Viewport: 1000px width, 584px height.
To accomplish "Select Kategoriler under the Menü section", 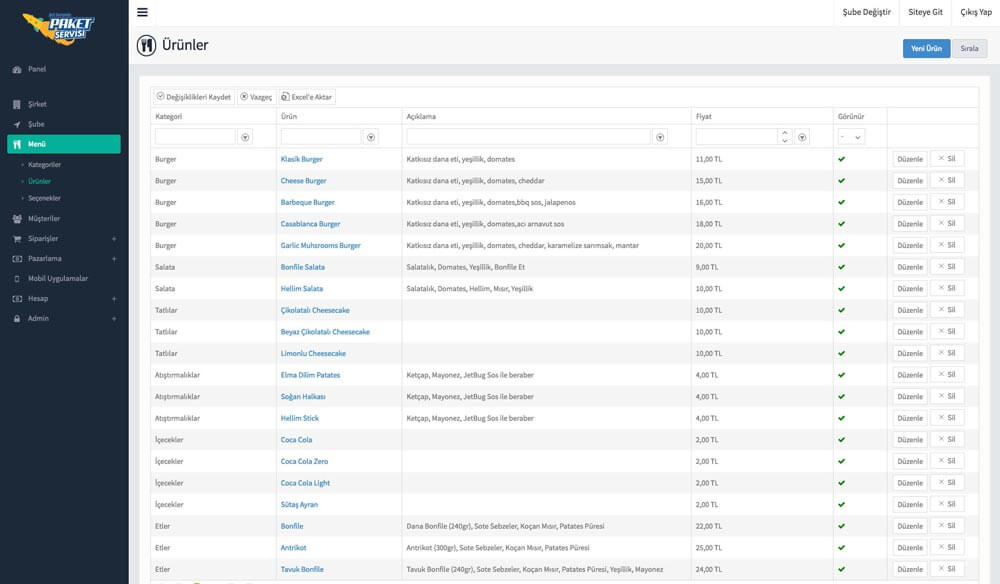I will 45,164.
